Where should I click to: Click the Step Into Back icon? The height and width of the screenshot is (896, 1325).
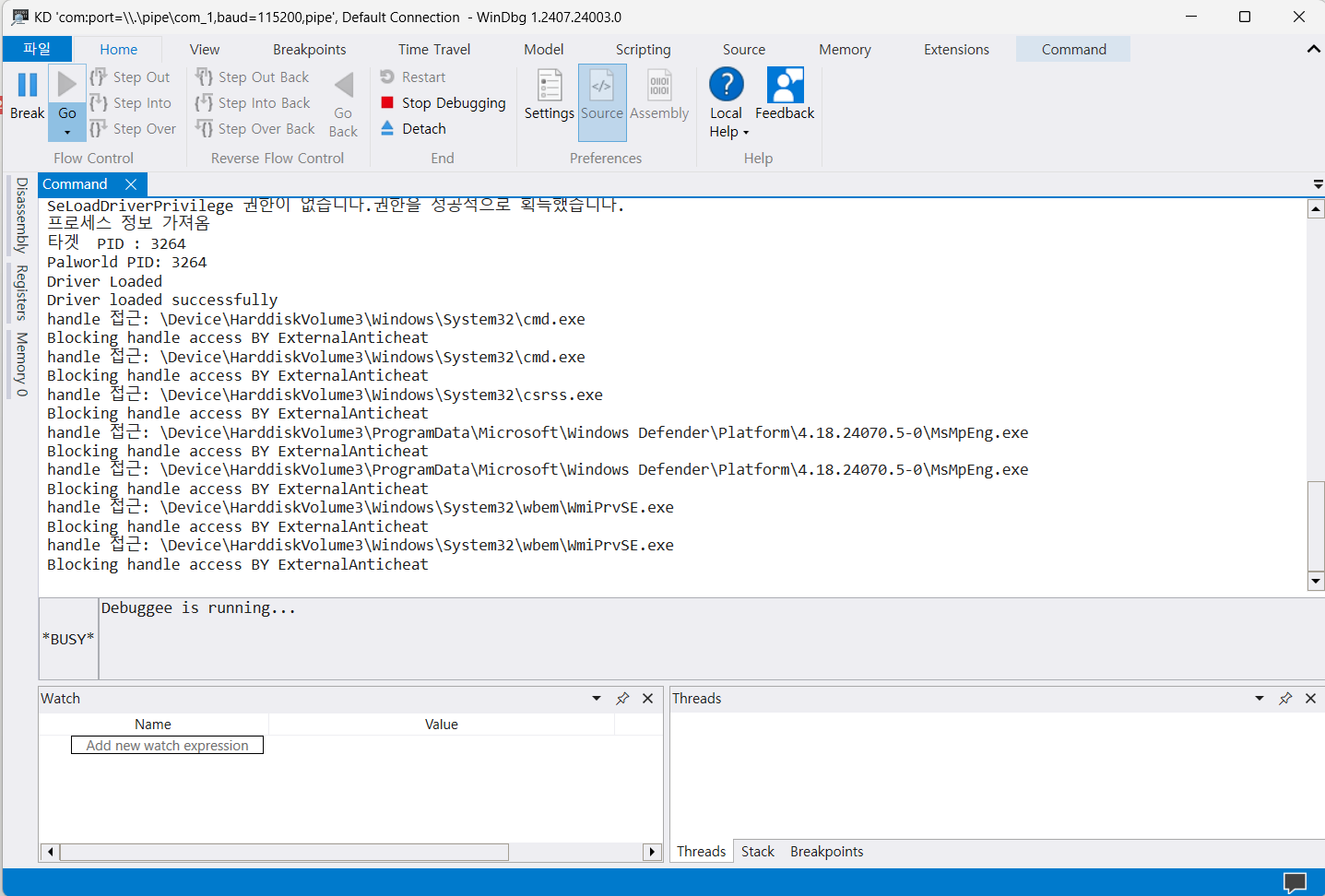tap(204, 103)
